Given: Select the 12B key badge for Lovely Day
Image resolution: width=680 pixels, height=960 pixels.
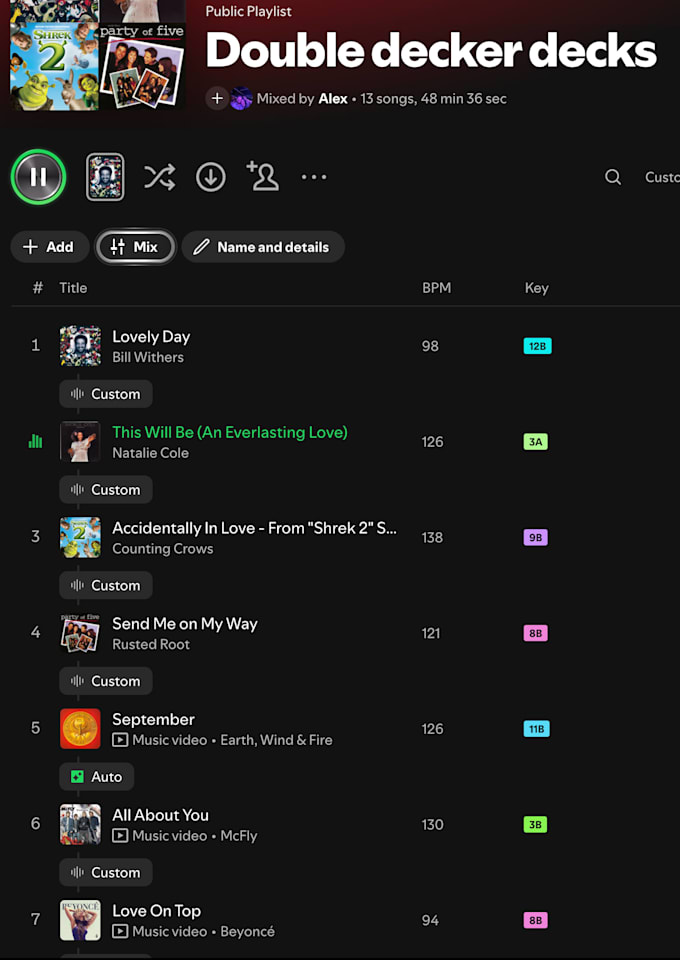Looking at the screenshot, I should (x=537, y=346).
